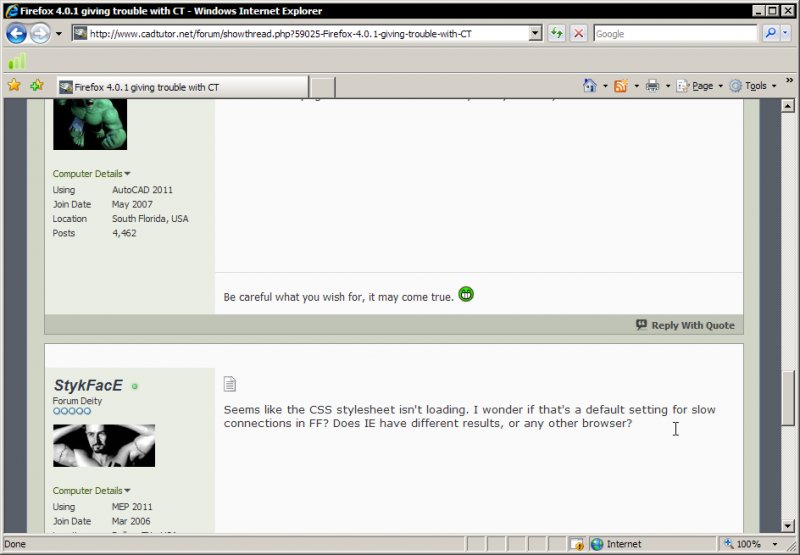Expand Computer Details above MEP 2011
Image resolution: width=800 pixels, height=555 pixels.
click(91, 490)
